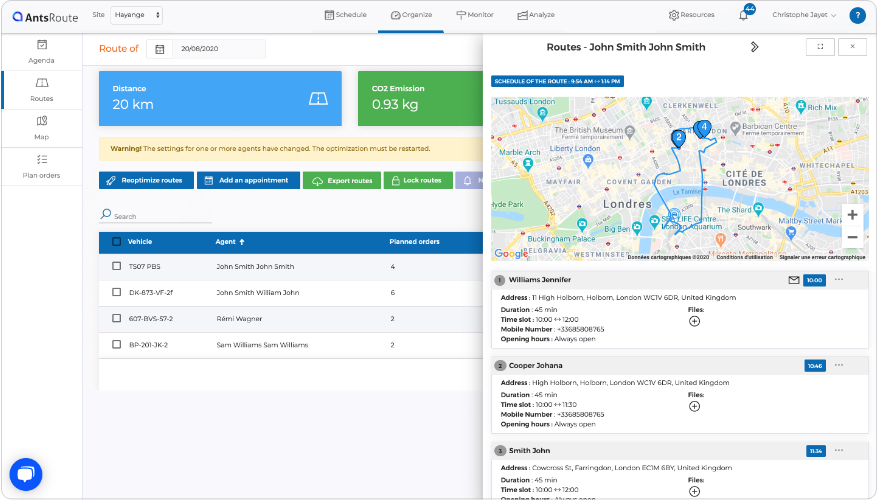Tick the checkbox for DK-873-VF-2f
The height and width of the screenshot is (500, 890).
coord(117,293)
